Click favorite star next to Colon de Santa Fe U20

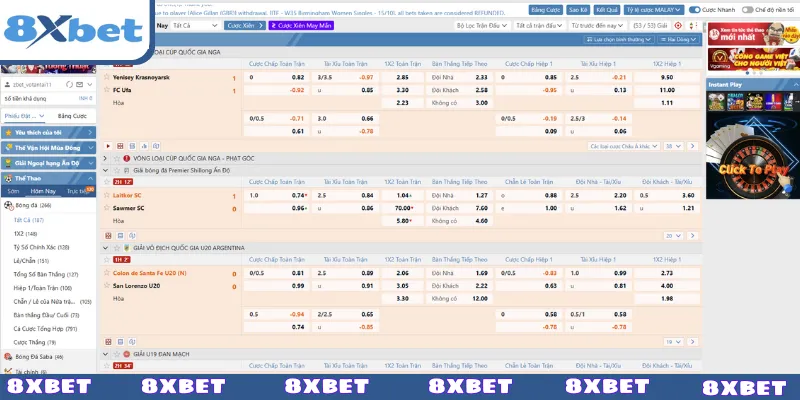tap(108, 272)
